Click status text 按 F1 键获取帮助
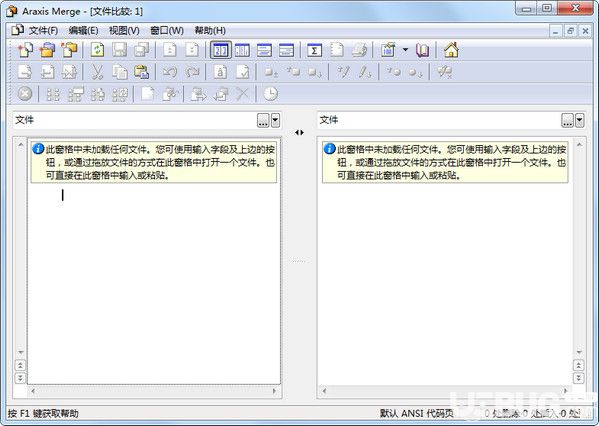The width and height of the screenshot is (599, 426). 43,413
